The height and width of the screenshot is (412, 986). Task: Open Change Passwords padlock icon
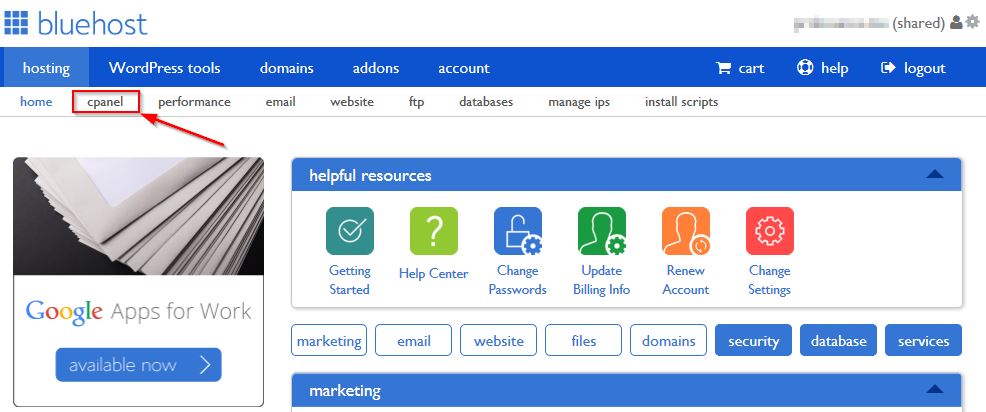point(518,231)
